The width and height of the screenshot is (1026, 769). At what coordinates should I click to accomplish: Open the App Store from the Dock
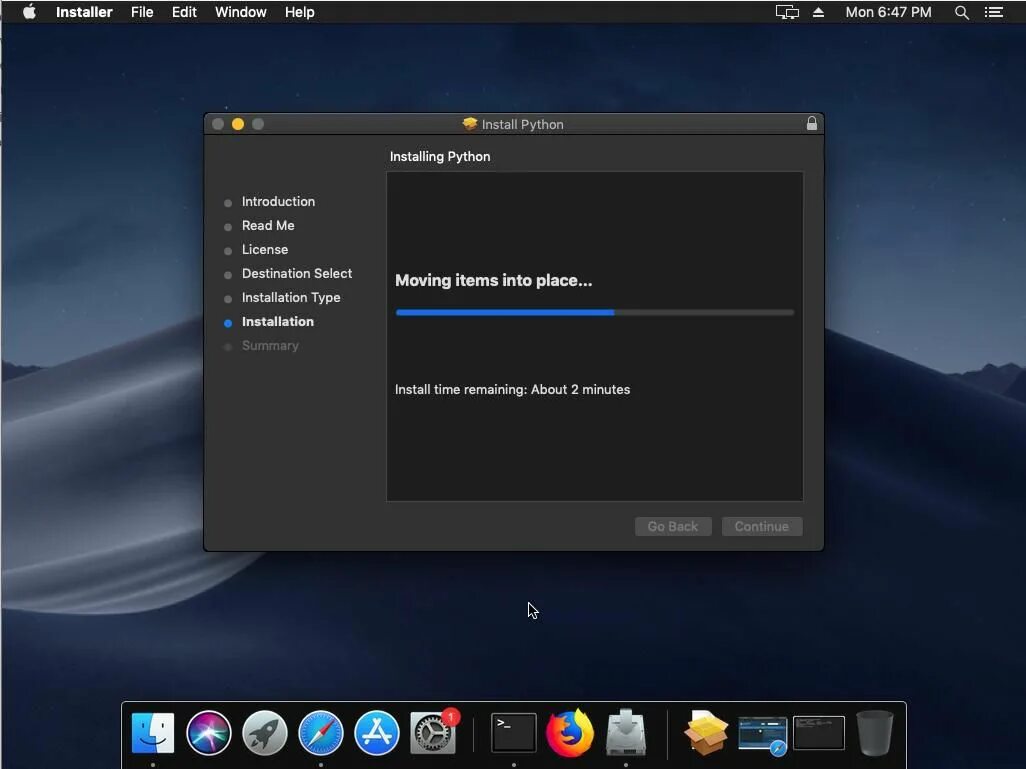tap(377, 733)
